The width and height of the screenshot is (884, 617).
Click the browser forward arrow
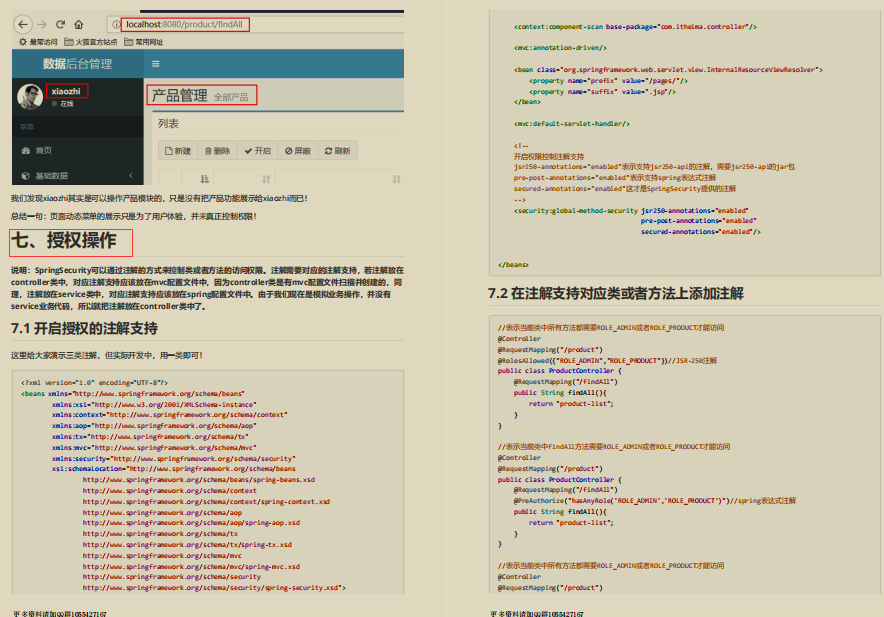point(42,24)
